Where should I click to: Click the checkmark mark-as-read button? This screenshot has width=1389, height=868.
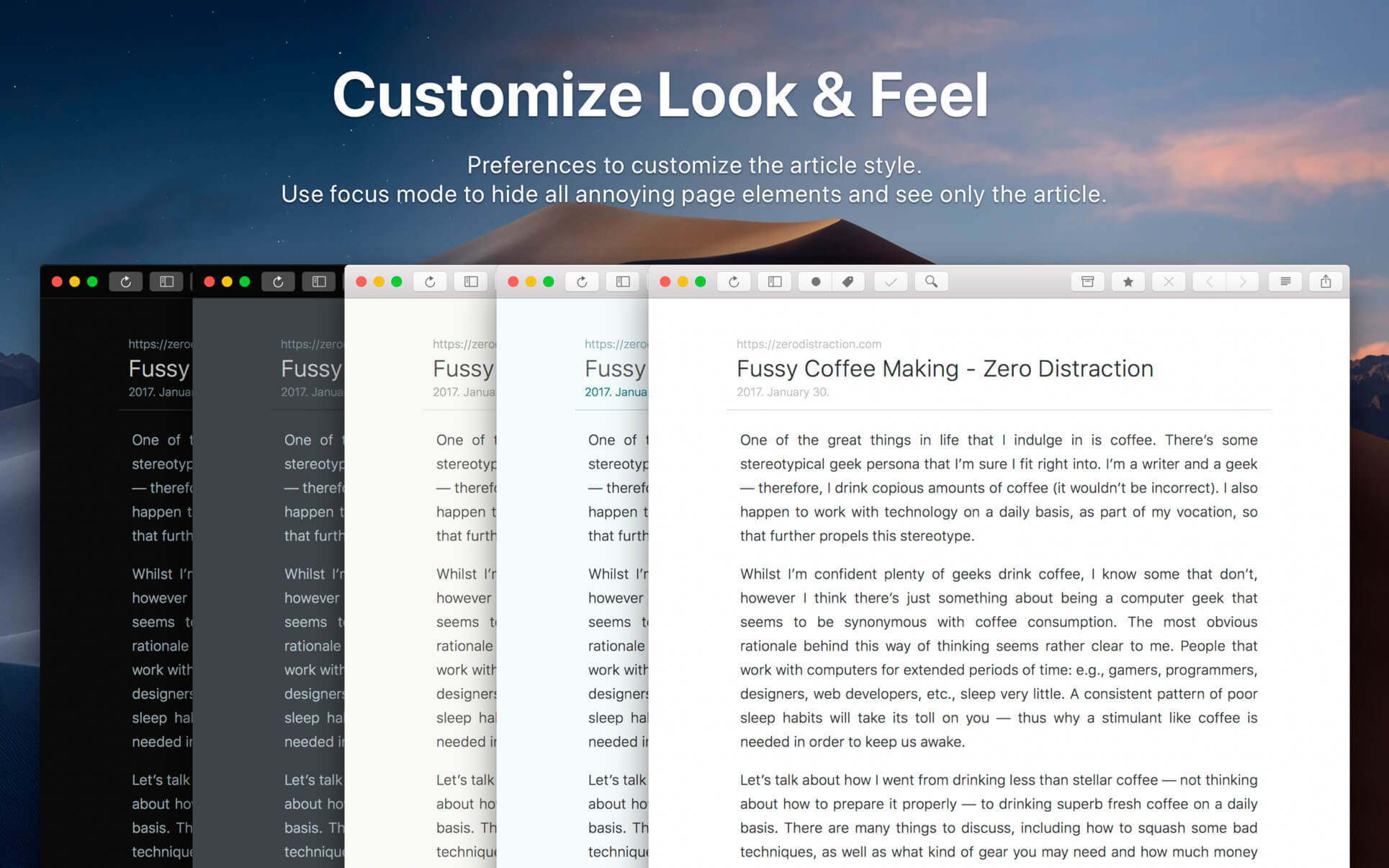tap(891, 281)
